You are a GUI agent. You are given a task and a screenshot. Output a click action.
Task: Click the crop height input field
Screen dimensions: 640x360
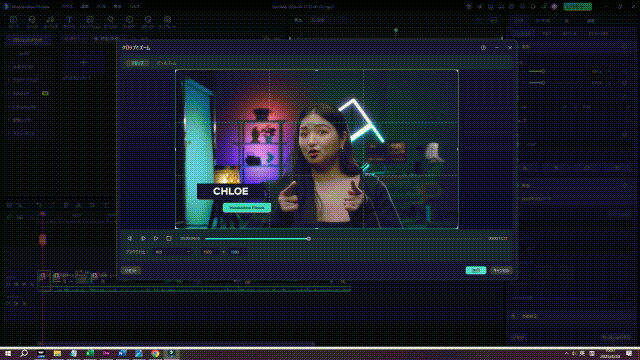coord(237,252)
